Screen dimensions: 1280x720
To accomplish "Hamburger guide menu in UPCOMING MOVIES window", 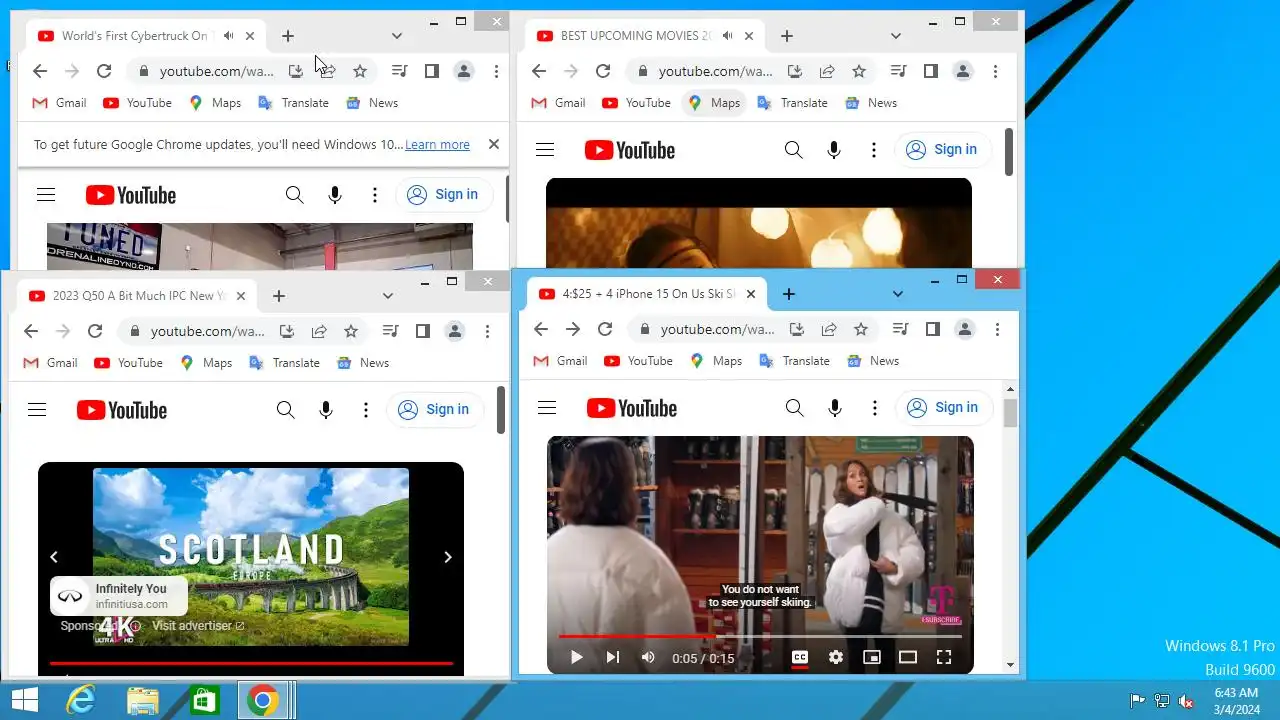I will [x=545, y=150].
